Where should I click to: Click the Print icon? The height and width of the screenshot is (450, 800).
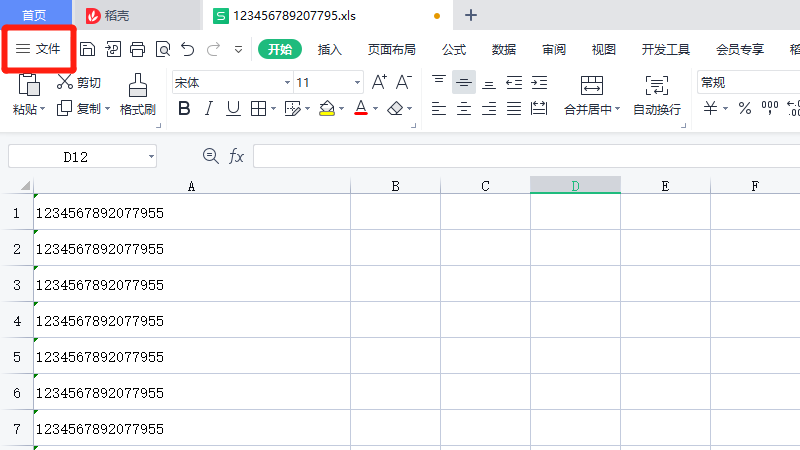coord(137,48)
